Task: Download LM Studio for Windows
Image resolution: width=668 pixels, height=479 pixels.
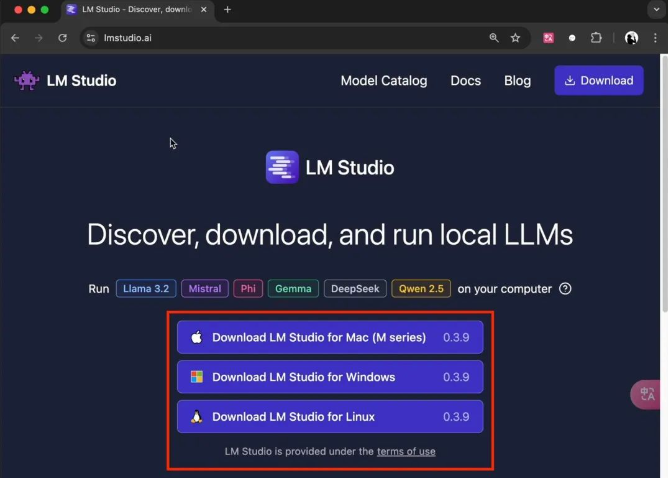Action: pyautogui.click(x=330, y=377)
